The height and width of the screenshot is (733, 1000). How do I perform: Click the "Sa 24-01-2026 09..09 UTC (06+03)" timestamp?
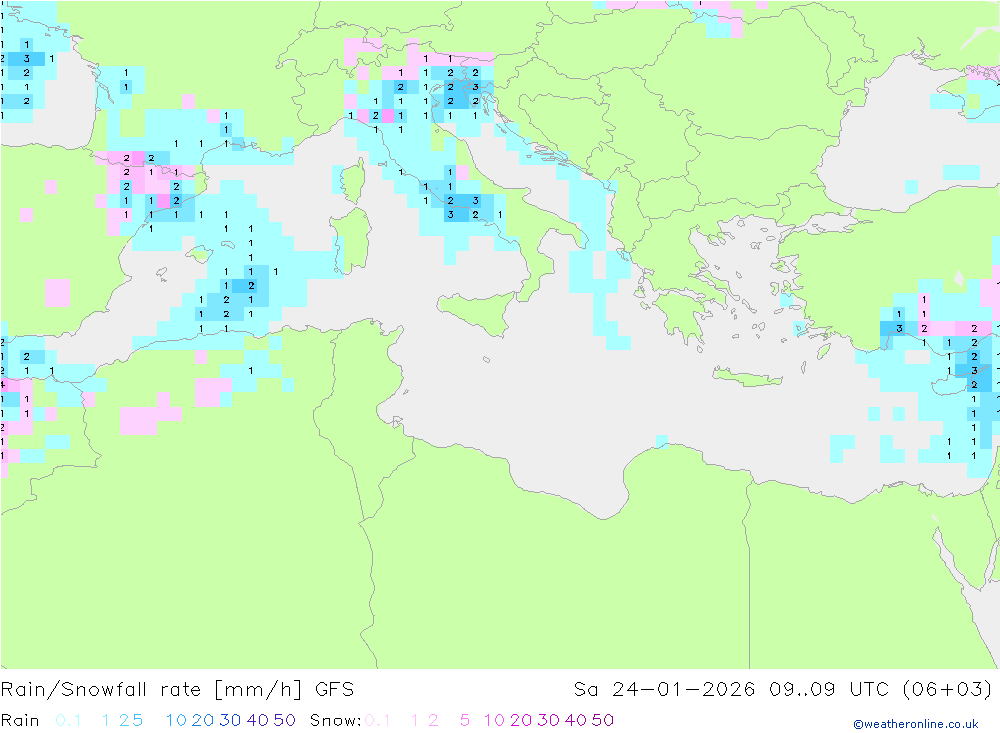(x=783, y=690)
